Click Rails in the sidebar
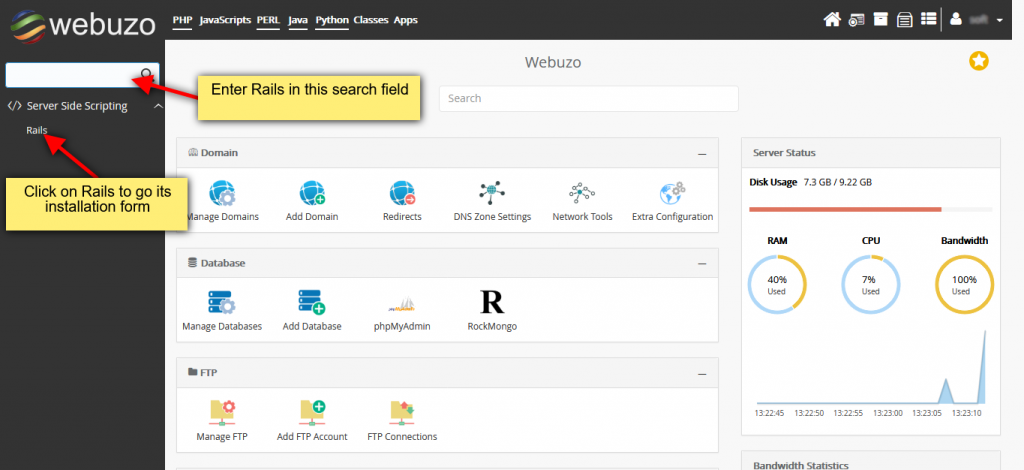1024x470 pixels. [37, 130]
